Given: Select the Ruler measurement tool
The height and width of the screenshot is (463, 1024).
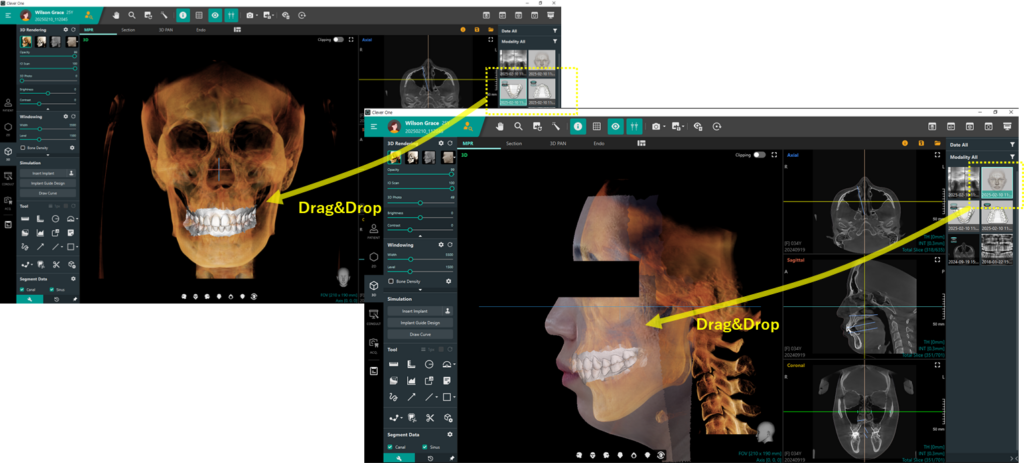Looking at the screenshot, I should (392, 365).
